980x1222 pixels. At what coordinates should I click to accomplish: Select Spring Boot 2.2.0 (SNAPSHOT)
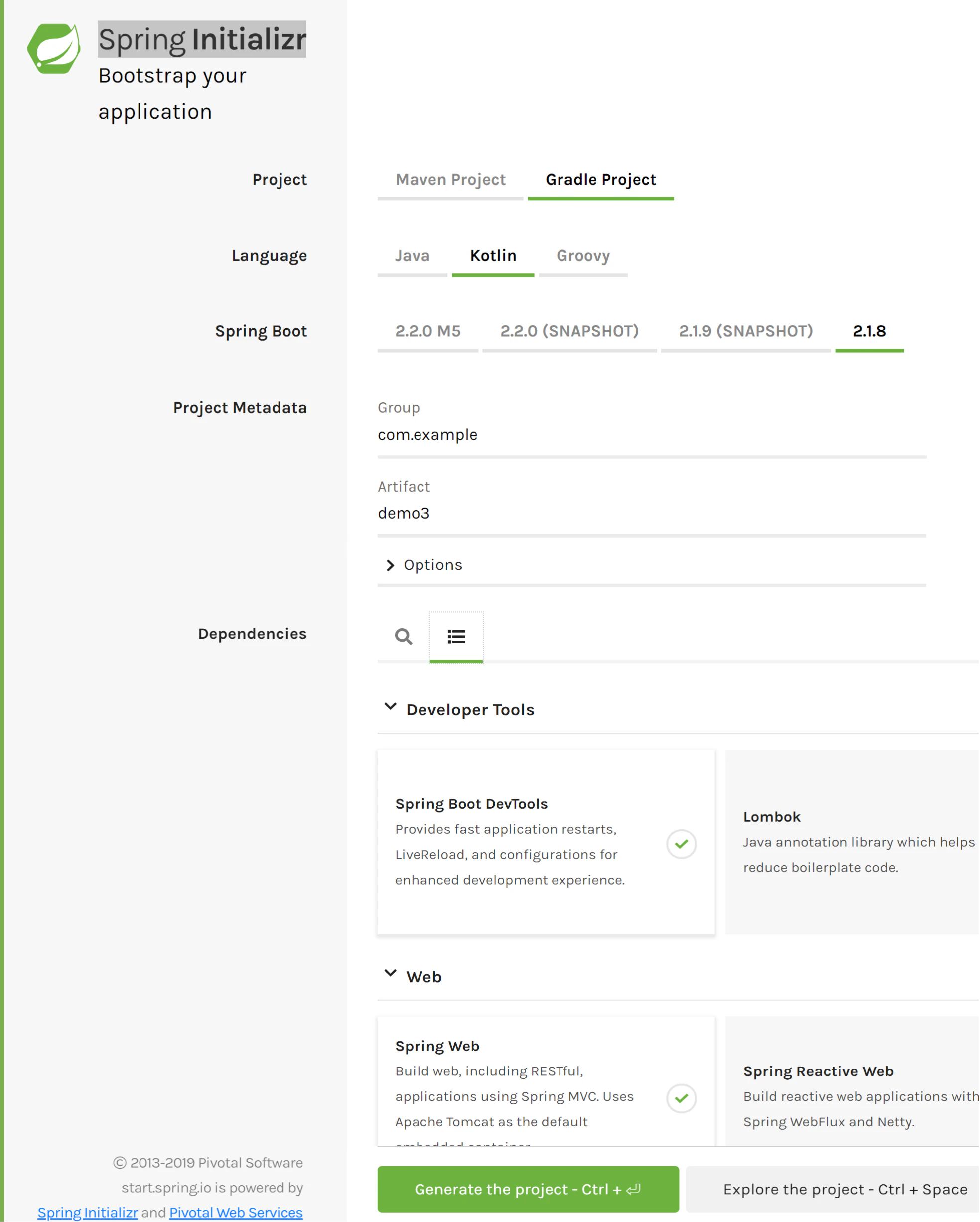click(x=569, y=333)
